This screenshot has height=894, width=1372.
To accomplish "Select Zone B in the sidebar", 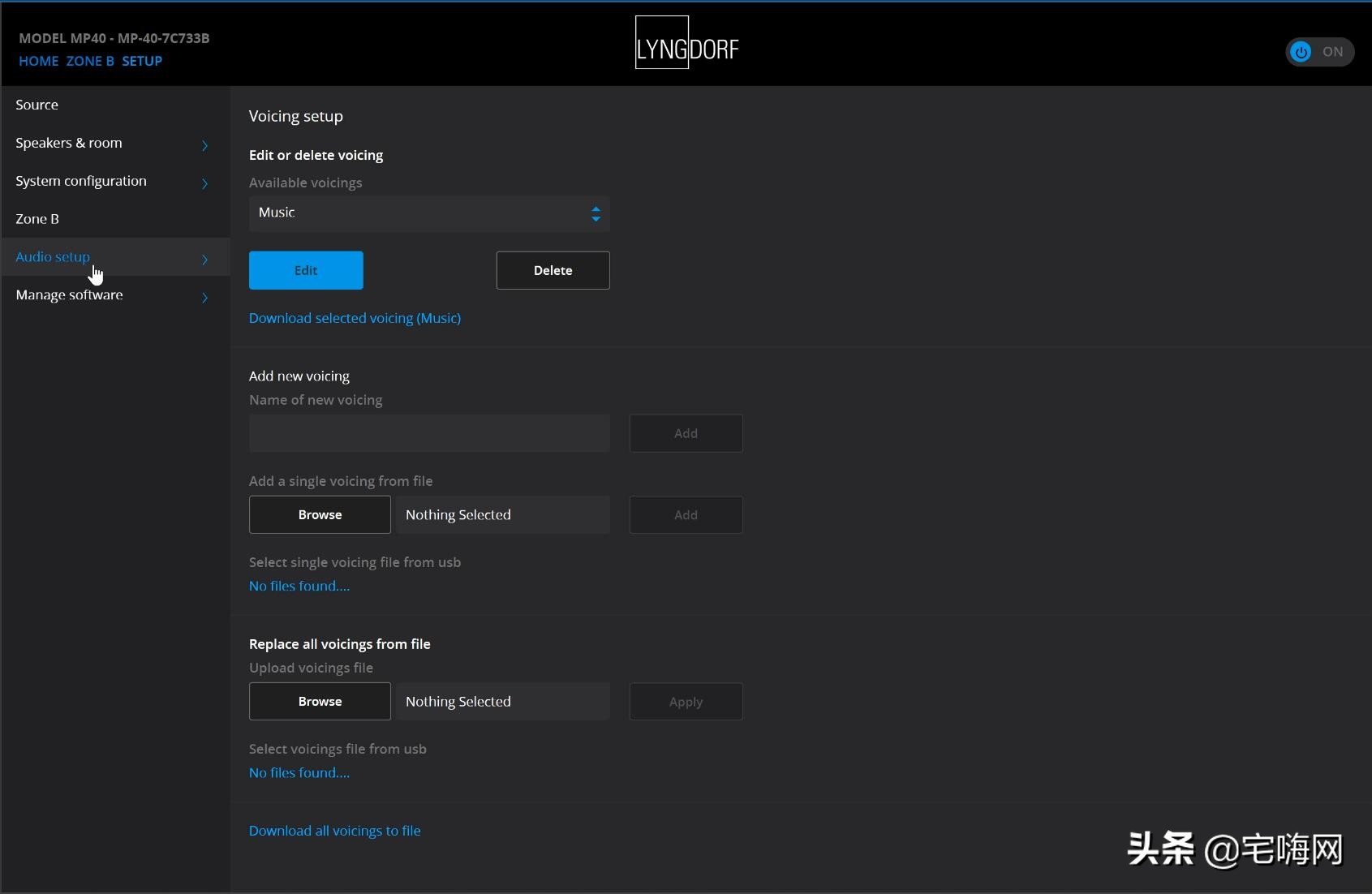I will [x=37, y=219].
